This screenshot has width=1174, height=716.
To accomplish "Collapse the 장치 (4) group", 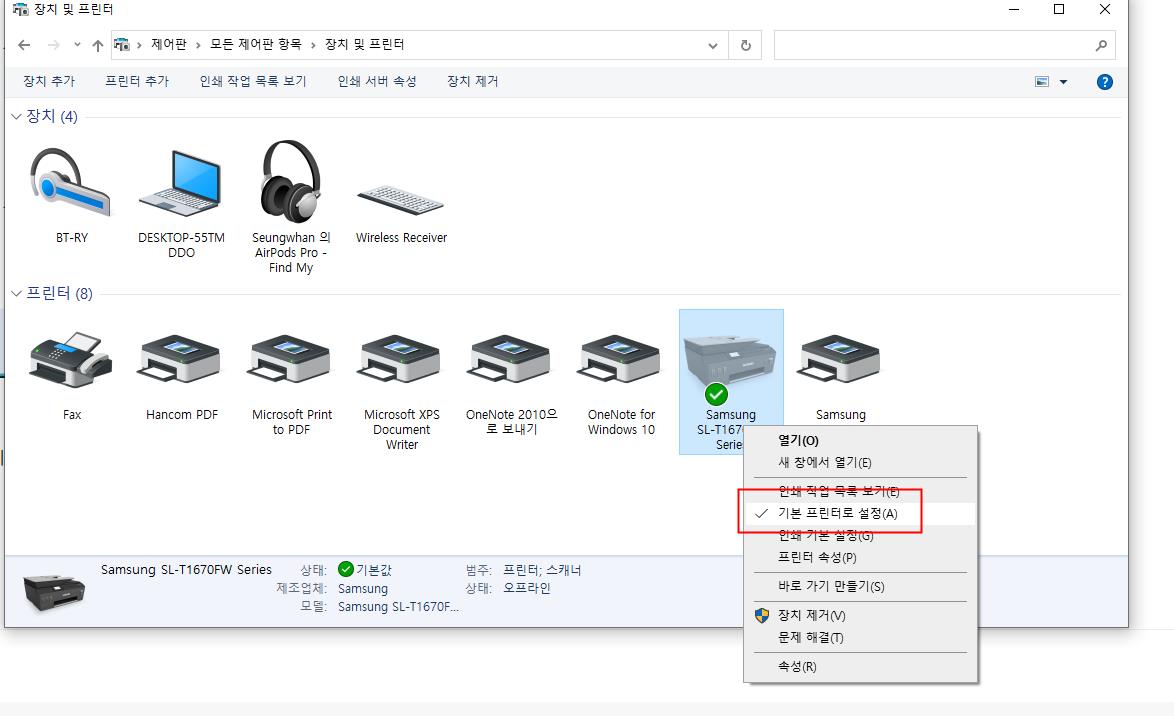I will coord(16,116).
